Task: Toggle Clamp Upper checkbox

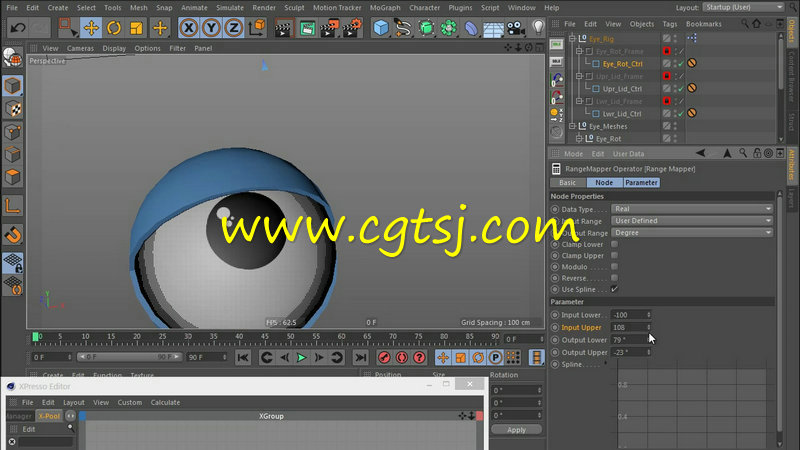Action: pos(614,256)
